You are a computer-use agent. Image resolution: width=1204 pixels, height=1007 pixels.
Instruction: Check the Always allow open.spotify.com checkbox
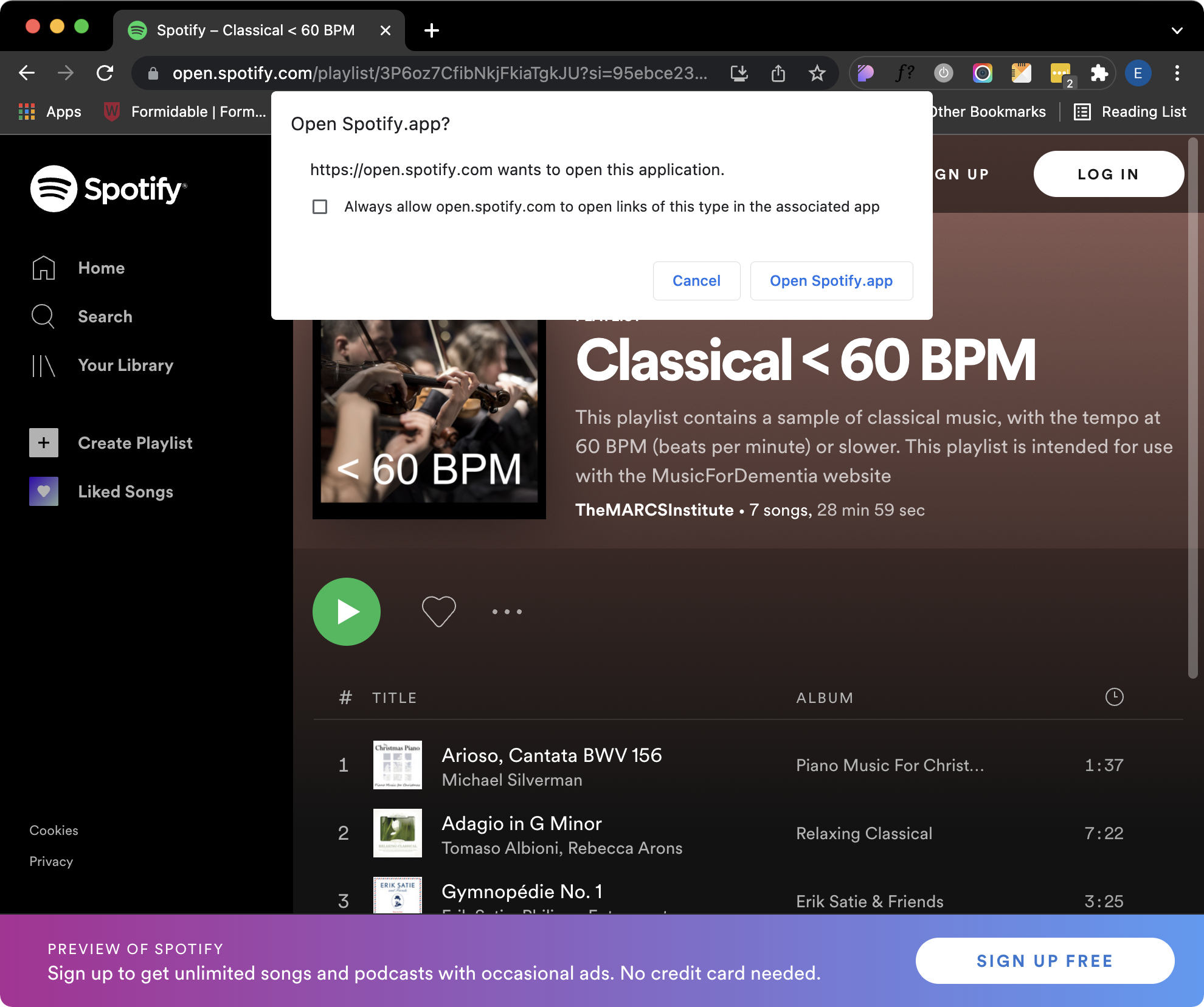click(x=320, y=207)
